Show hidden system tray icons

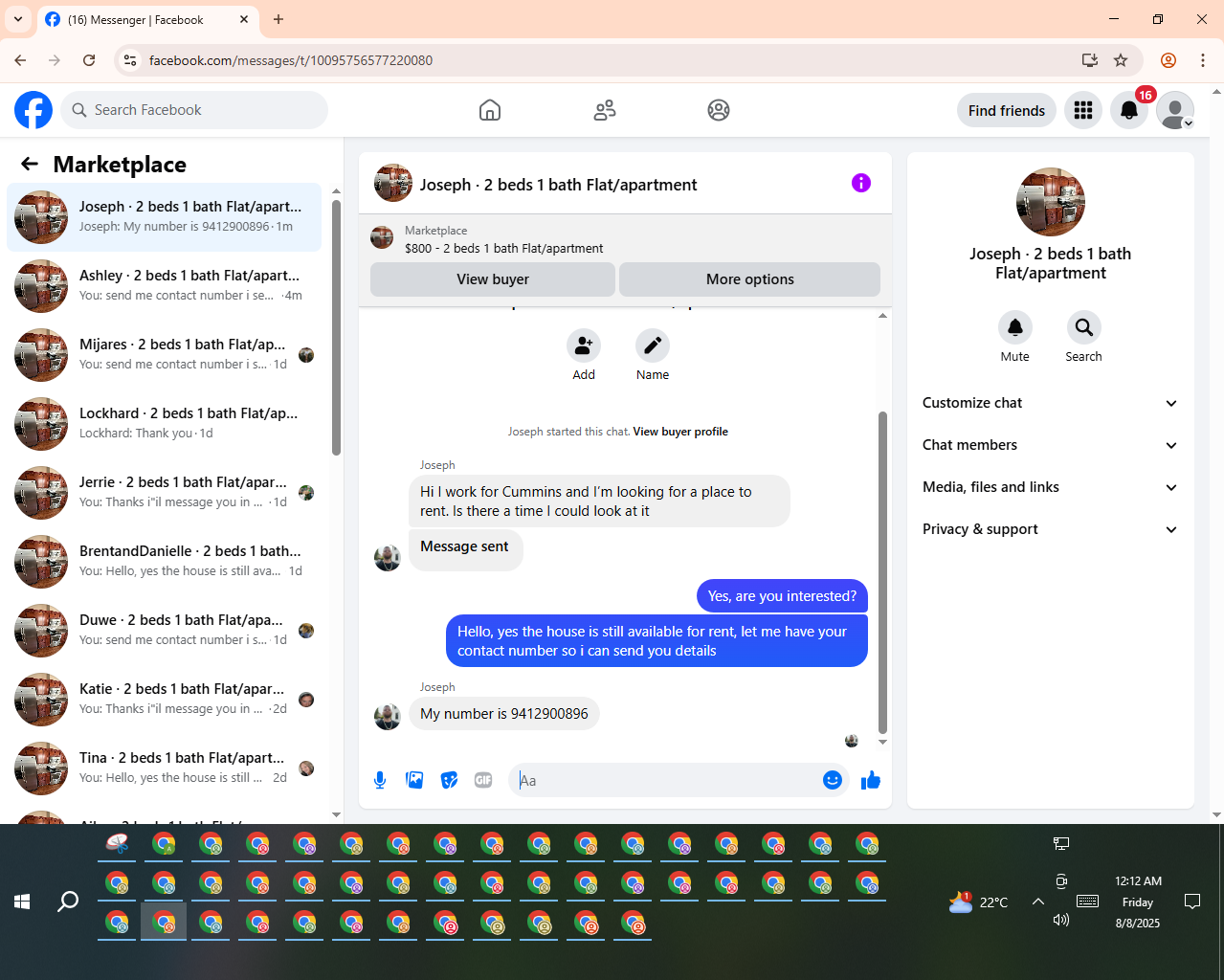[1038, 902]
